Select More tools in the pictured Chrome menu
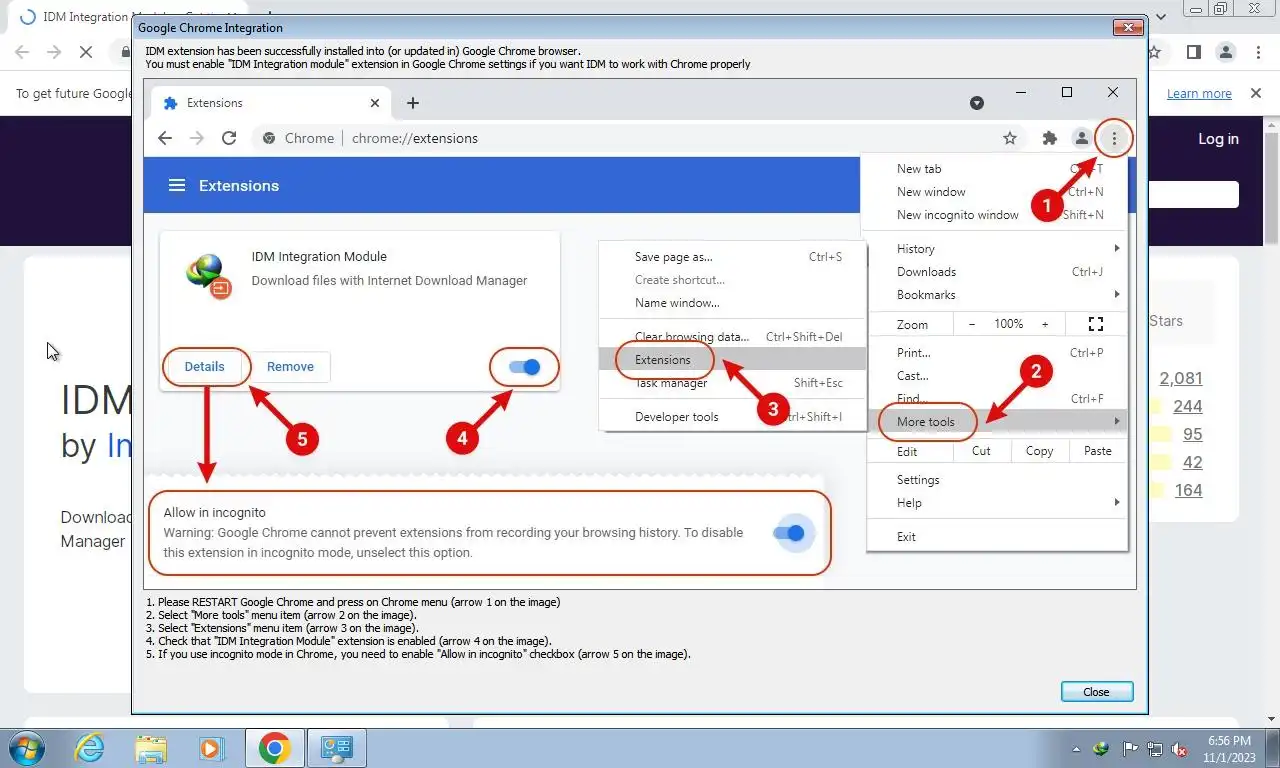The width and height of the screenshot is (1280, 768). pyautogui.click(x=997, y=421)
